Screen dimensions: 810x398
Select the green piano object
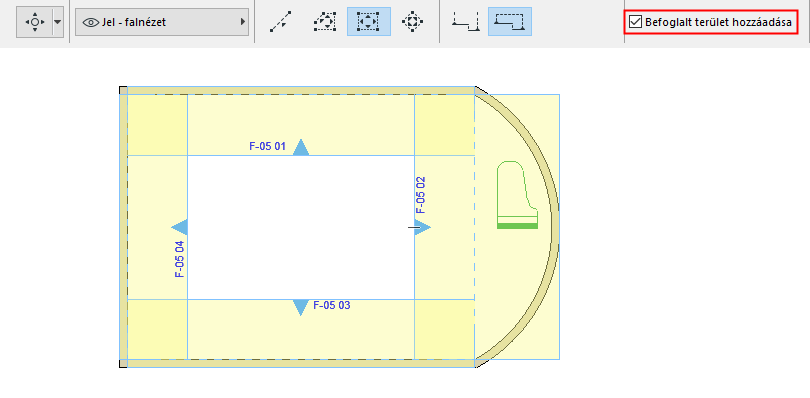[517, 195]
